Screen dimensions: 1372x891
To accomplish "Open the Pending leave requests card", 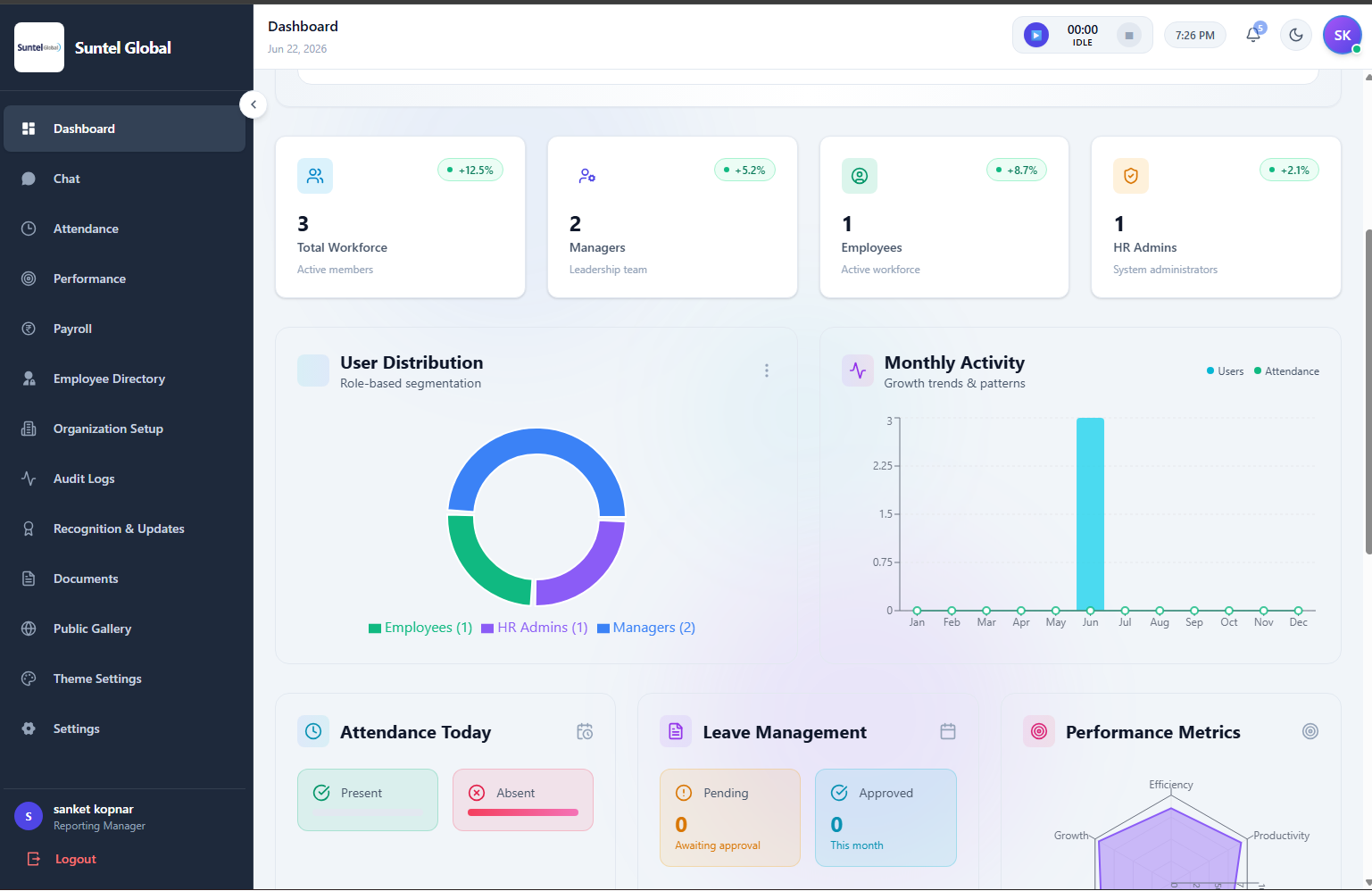I will [730, 818].
